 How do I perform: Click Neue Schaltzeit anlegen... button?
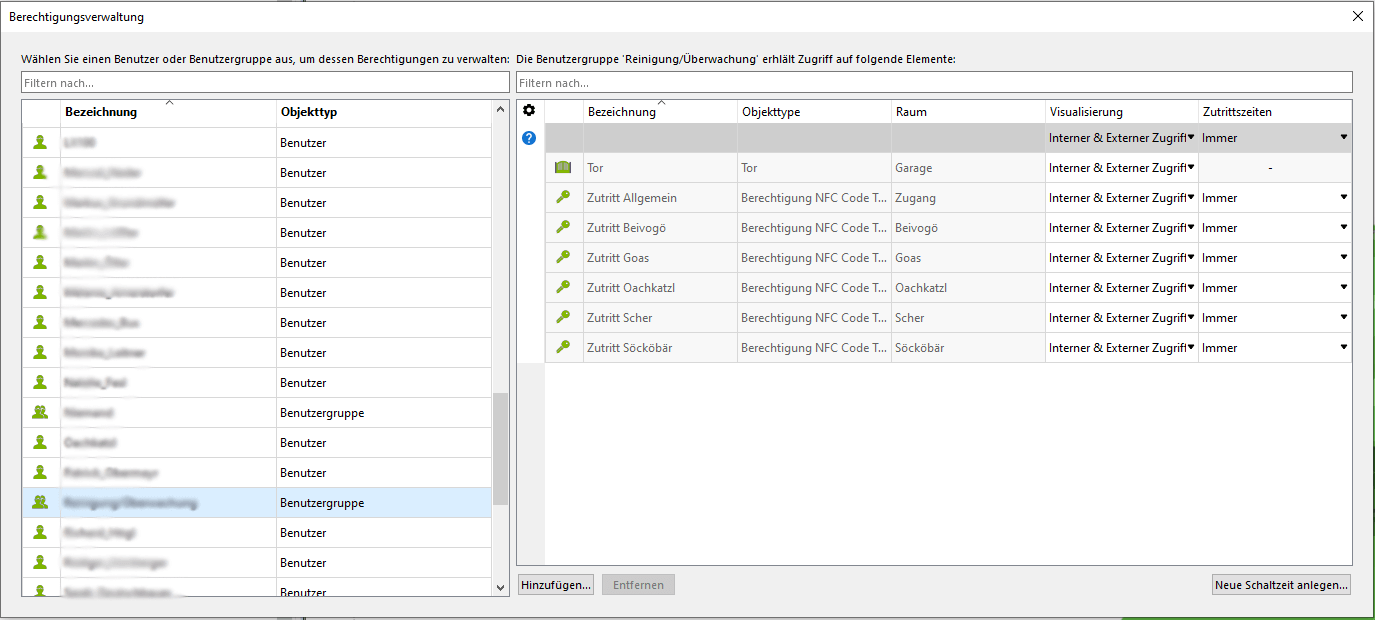pyautogui.click(x=1280, y=585)
